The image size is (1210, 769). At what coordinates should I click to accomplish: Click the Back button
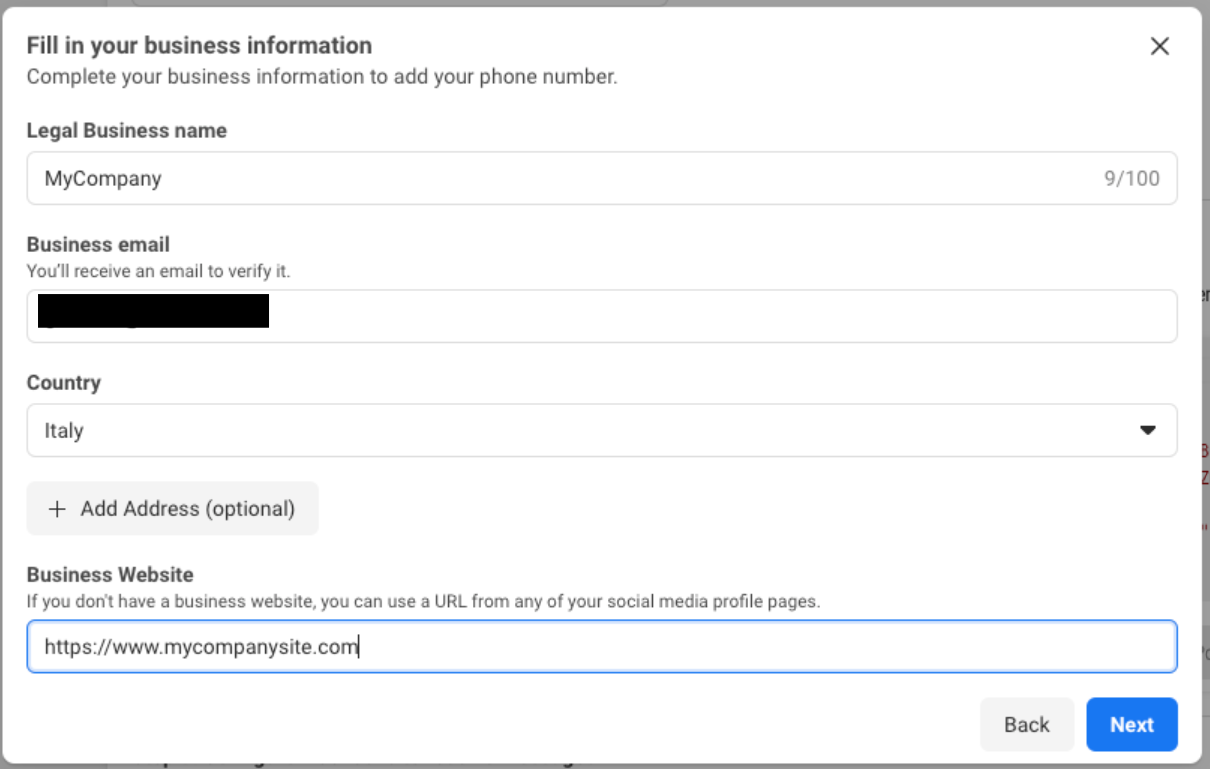click(1026, 725)
